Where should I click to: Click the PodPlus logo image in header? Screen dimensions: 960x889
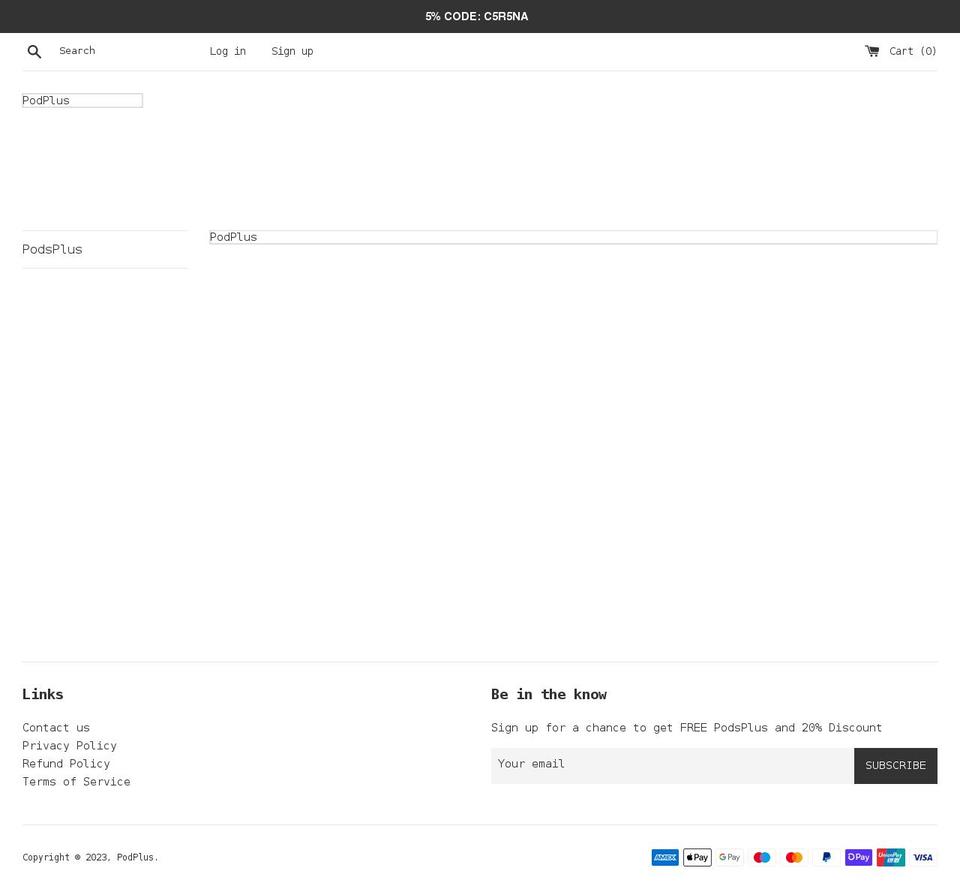(x=82, y=100)
